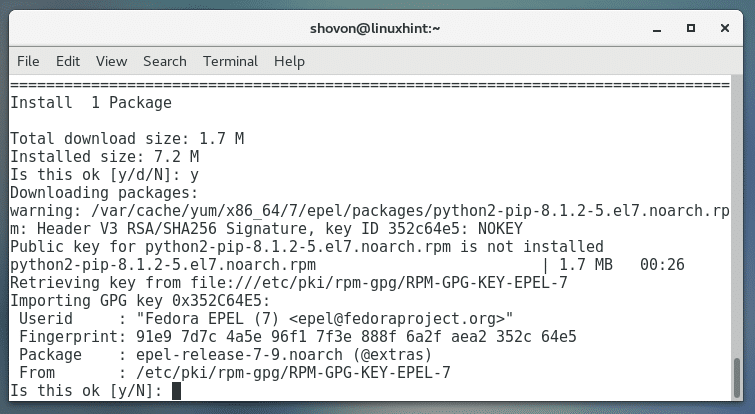Open the Search menu
Viewport: 755px width, 414px height.
point(165,61)
